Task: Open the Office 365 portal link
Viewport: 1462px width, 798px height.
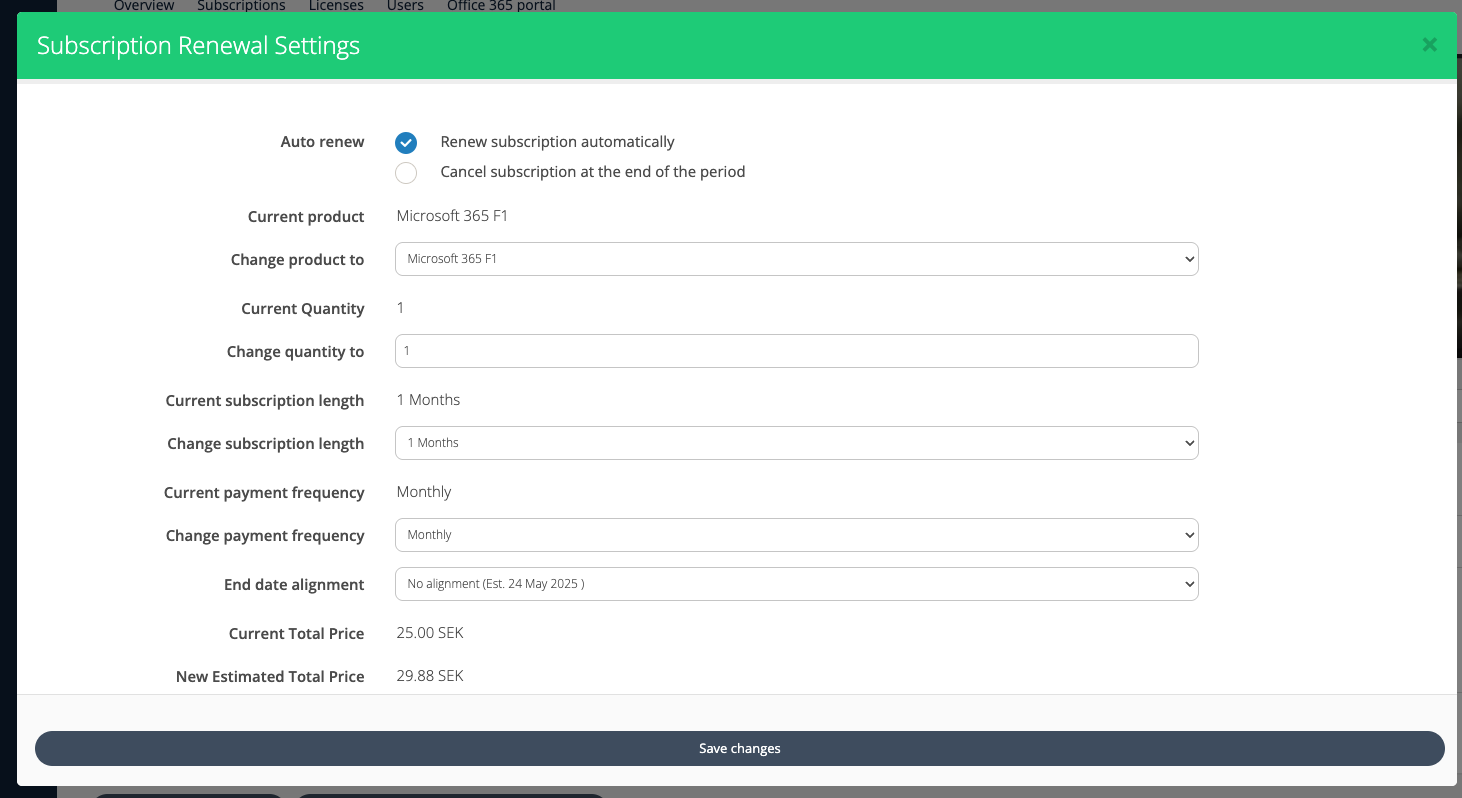Action: pyautogui.click(x=501, y=6)
